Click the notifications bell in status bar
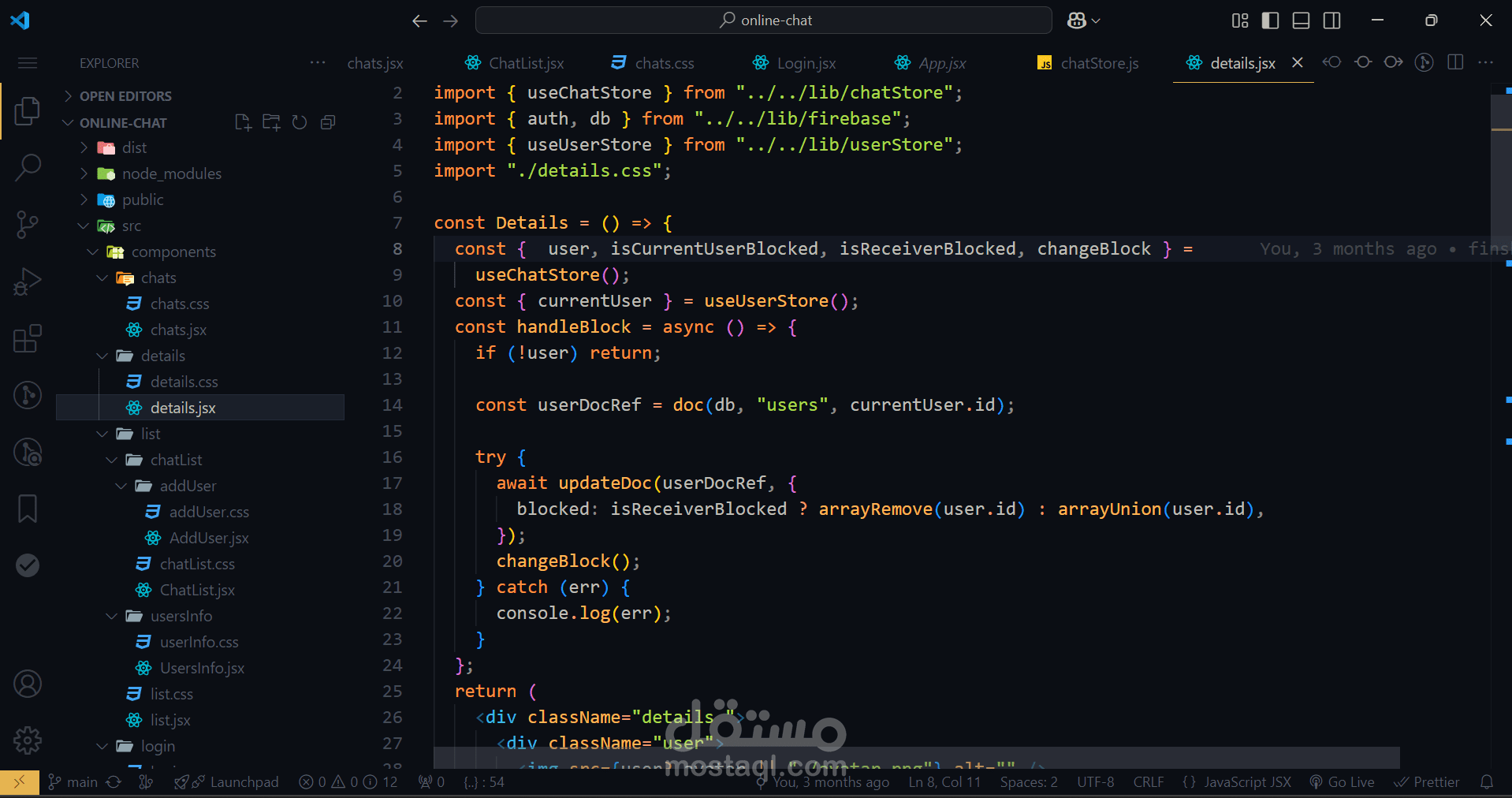Screen dimensions: 1512x798 tap(1487, 782)
